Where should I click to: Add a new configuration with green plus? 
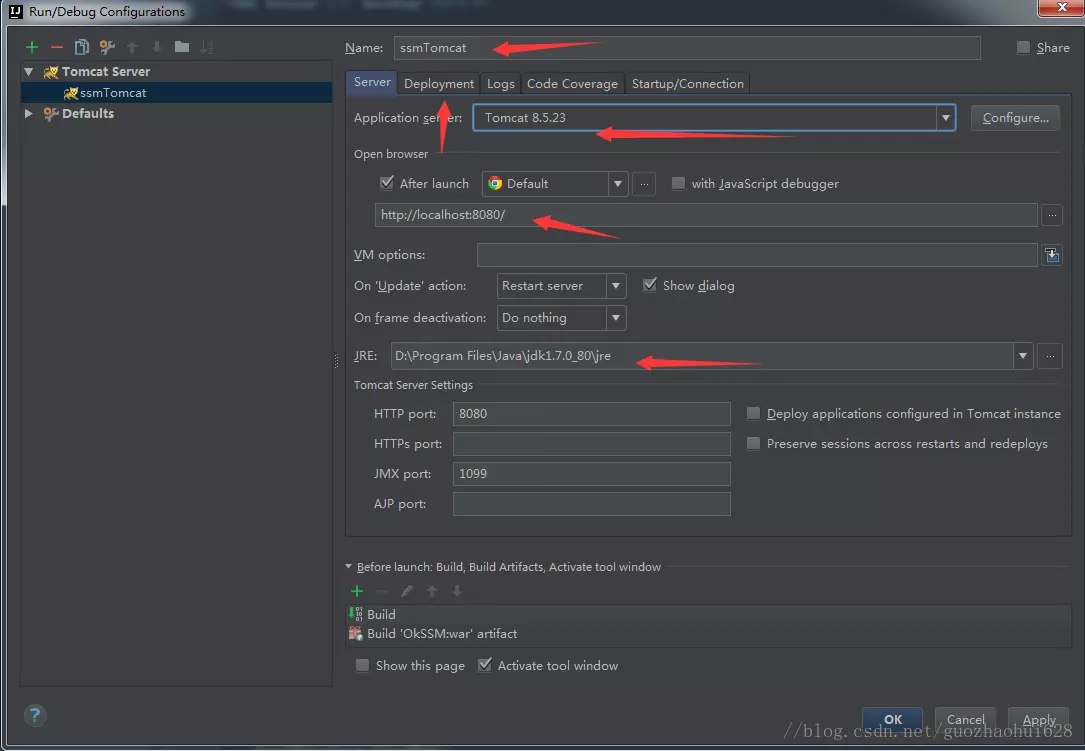coord(32,47)
